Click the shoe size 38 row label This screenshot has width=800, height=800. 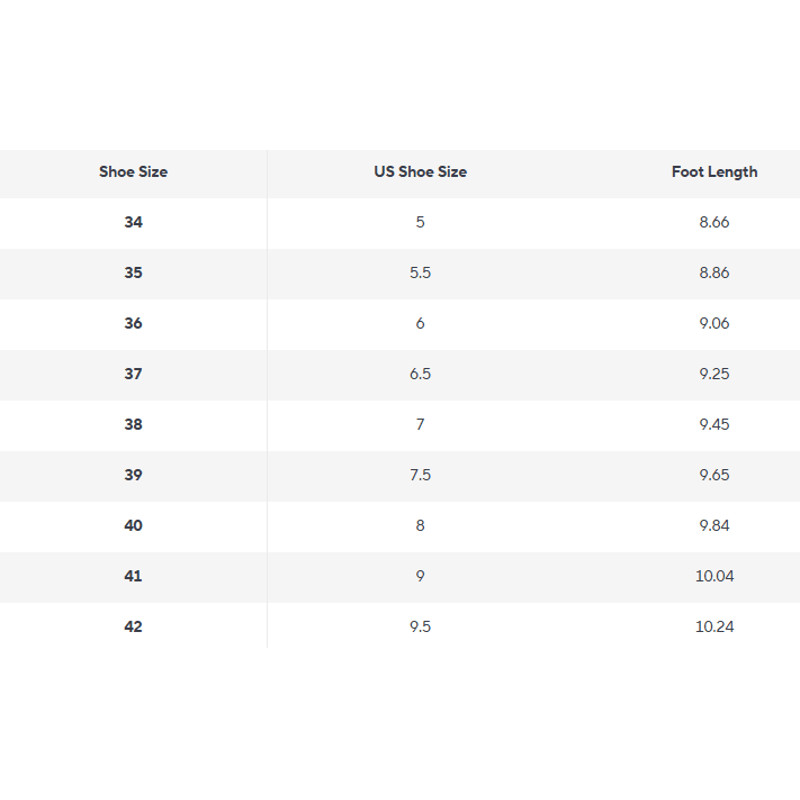[133, 424]
